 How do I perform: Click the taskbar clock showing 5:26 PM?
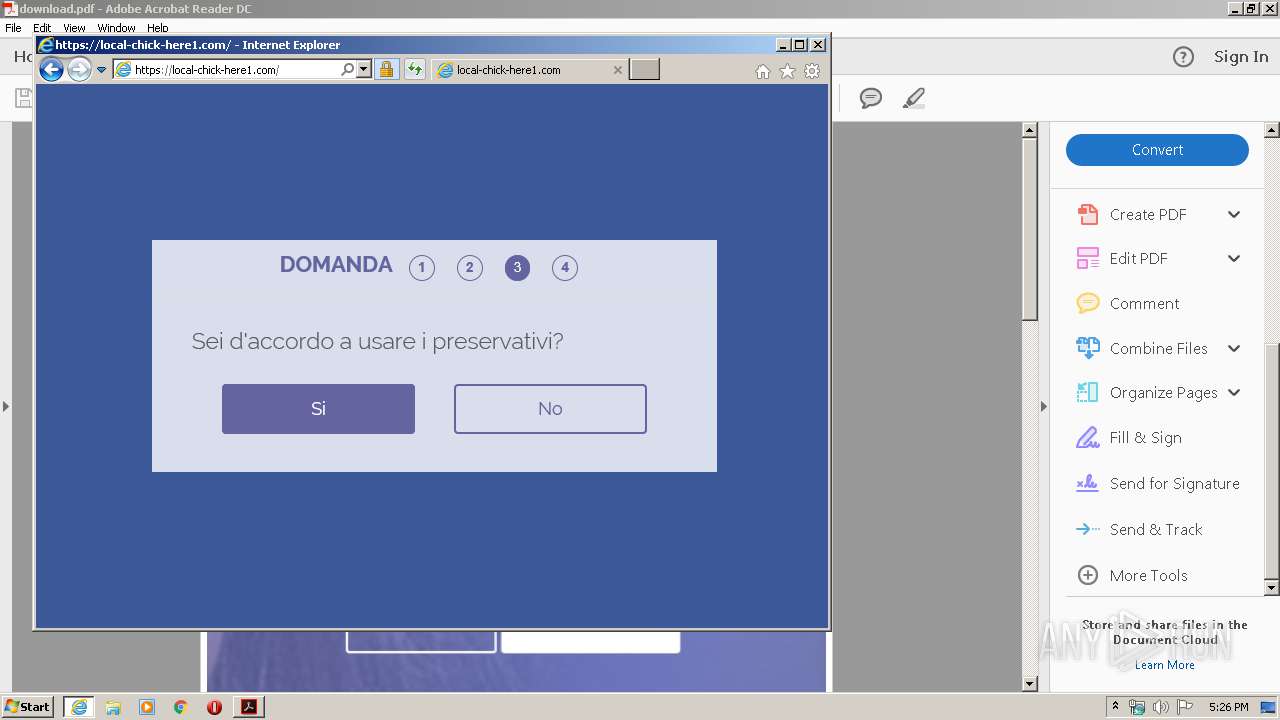[1228, 707]
